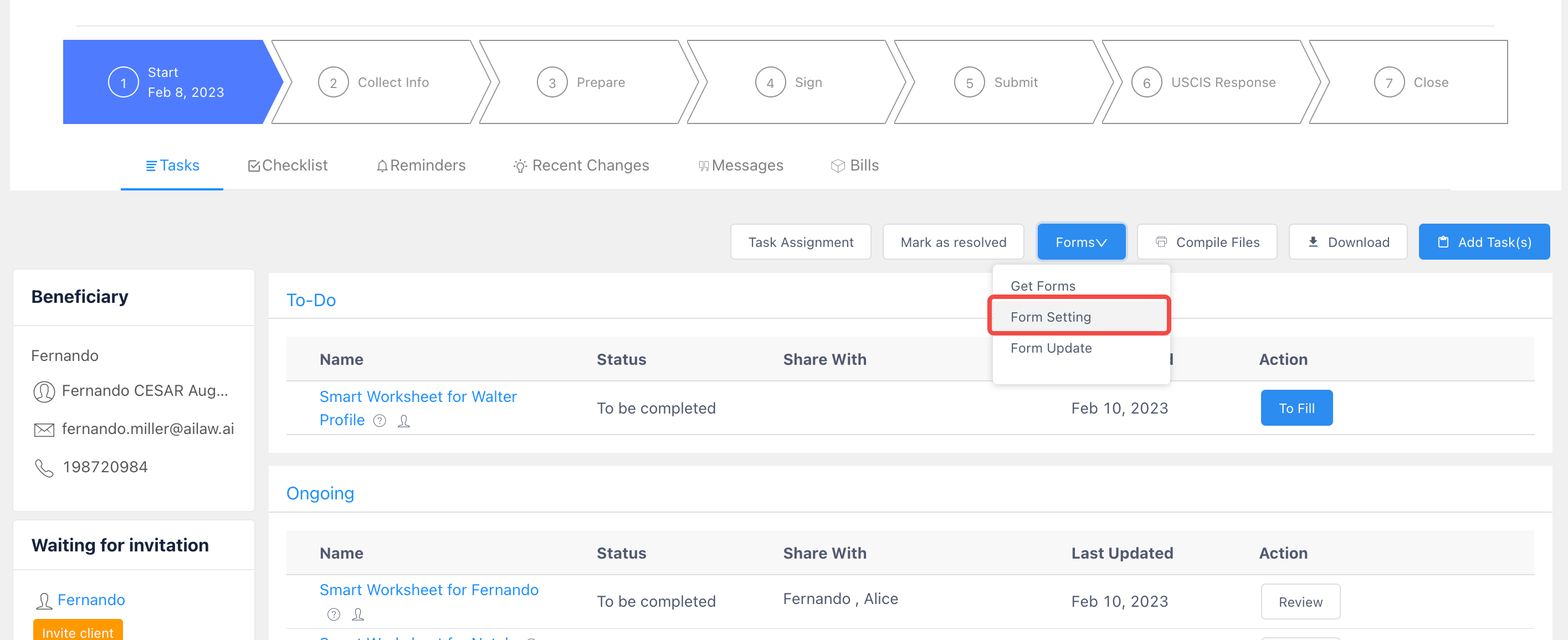The height and width of the screenshot is (640, 1568).
Task: Click person icon under Smart Worksheet for Fernando
Action: [x=358, y=615]
